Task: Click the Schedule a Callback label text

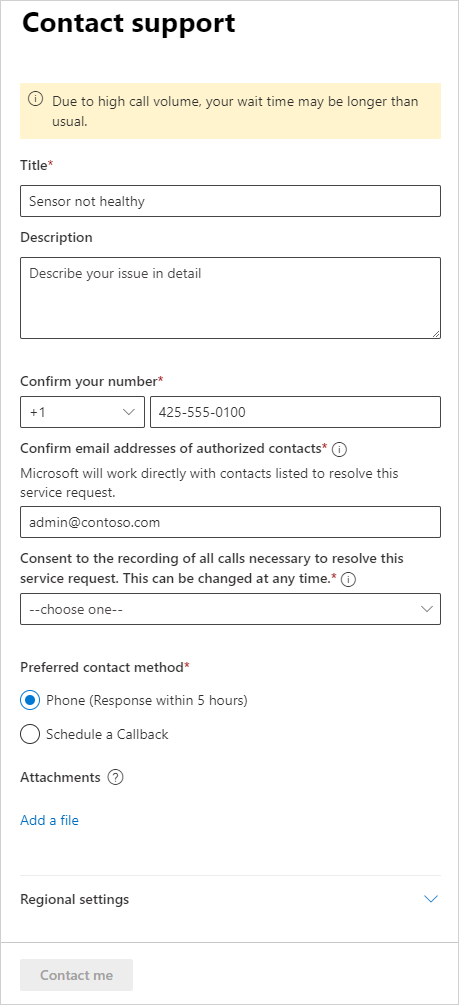Action: (107, 735)
